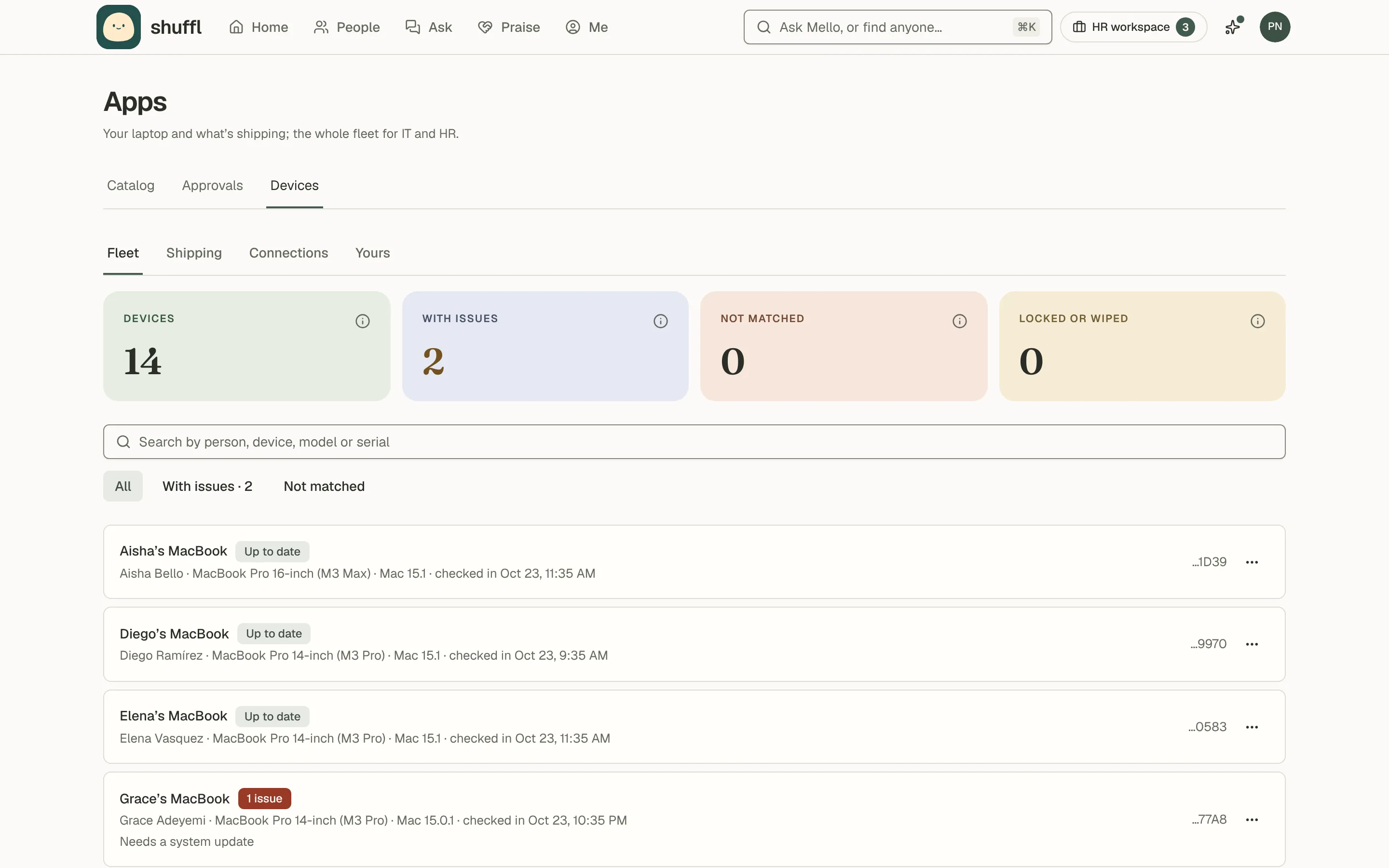Open the HR workspace switcher
This screenshot has height=868, width=1389.
[x=1133, y=27]
